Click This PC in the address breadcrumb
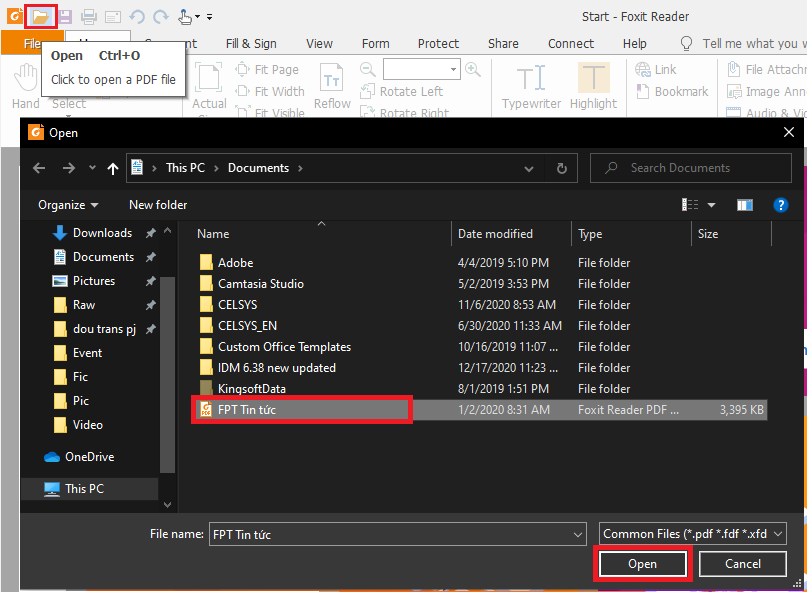807x592 pixels. (185, 168)
